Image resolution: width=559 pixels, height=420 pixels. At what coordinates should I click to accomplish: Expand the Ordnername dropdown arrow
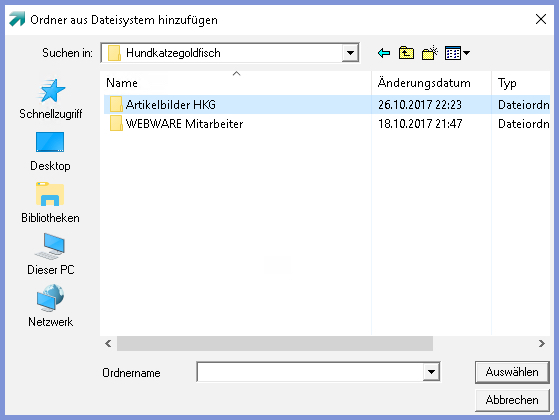(431, 372)
